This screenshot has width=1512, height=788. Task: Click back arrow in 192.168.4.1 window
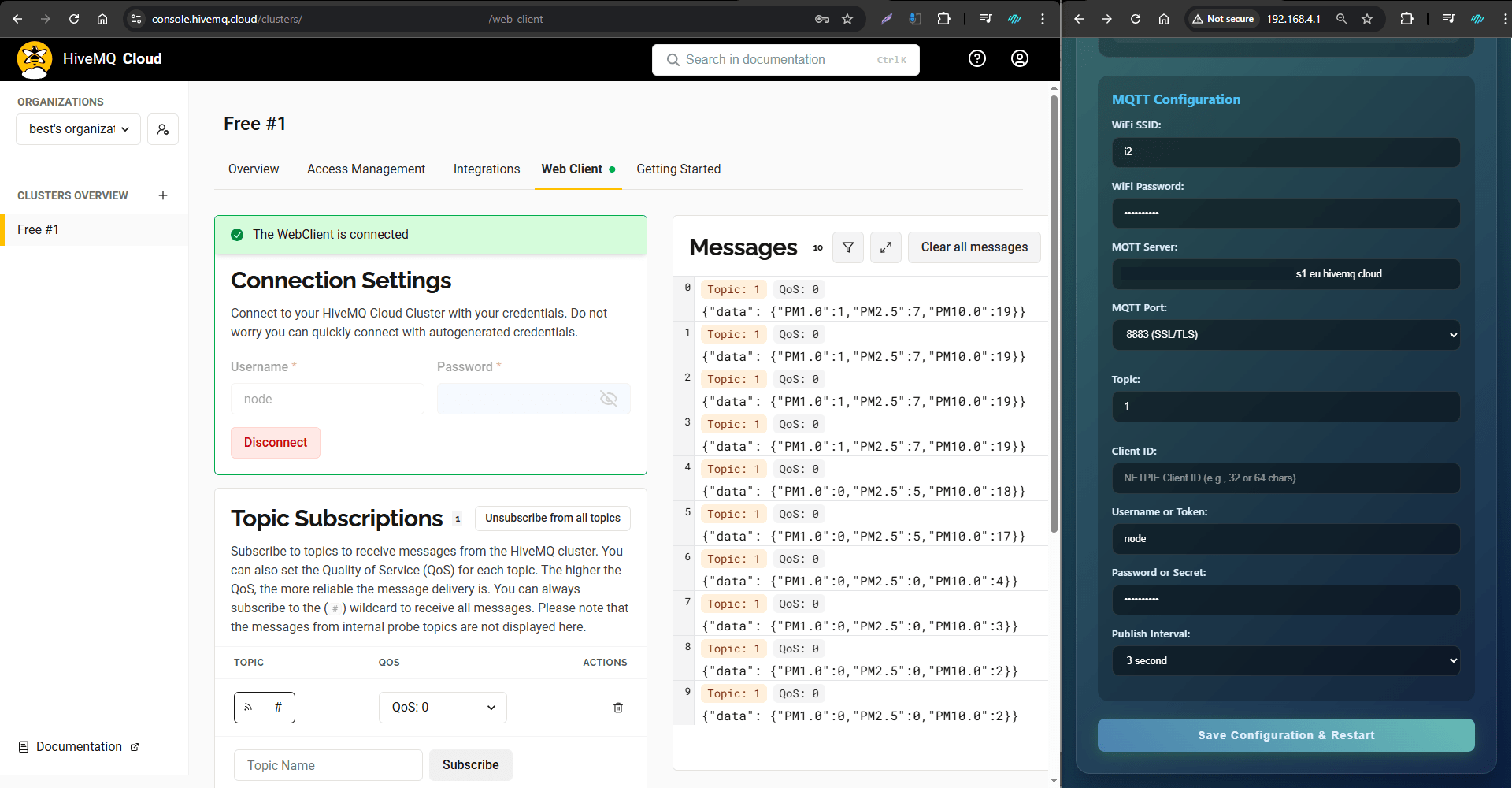1079,19
